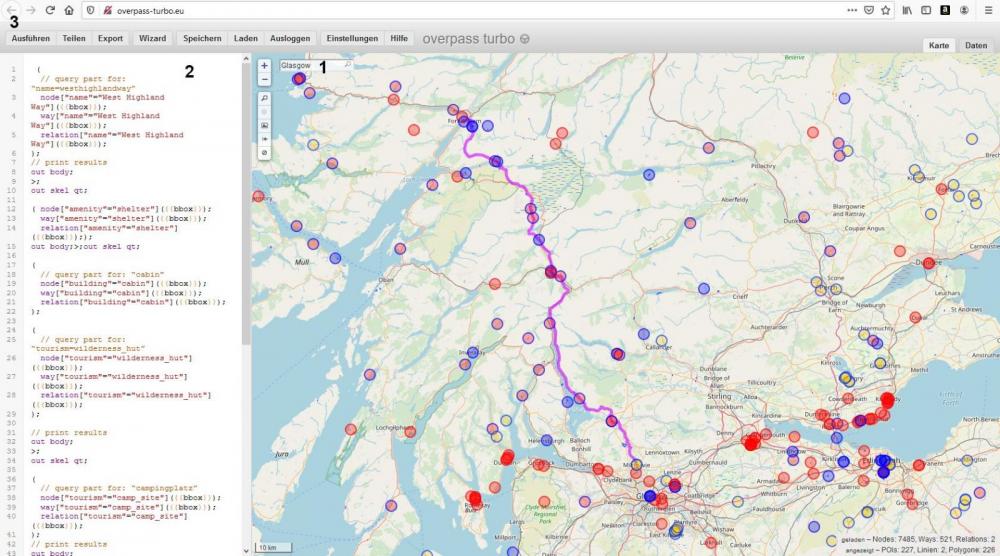
Task: Click the zoom-to-data magnifier map control
Action: (x=264, y=98)
